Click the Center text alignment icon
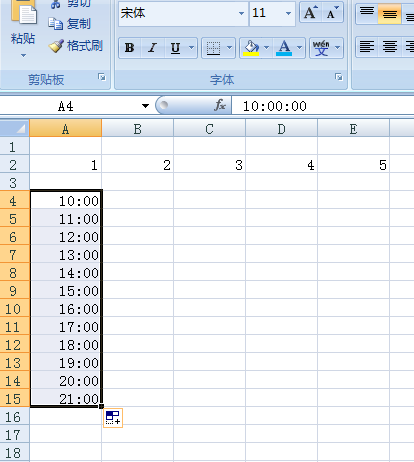The width and height of the screenshot is (414, 462). click(390, 47)
